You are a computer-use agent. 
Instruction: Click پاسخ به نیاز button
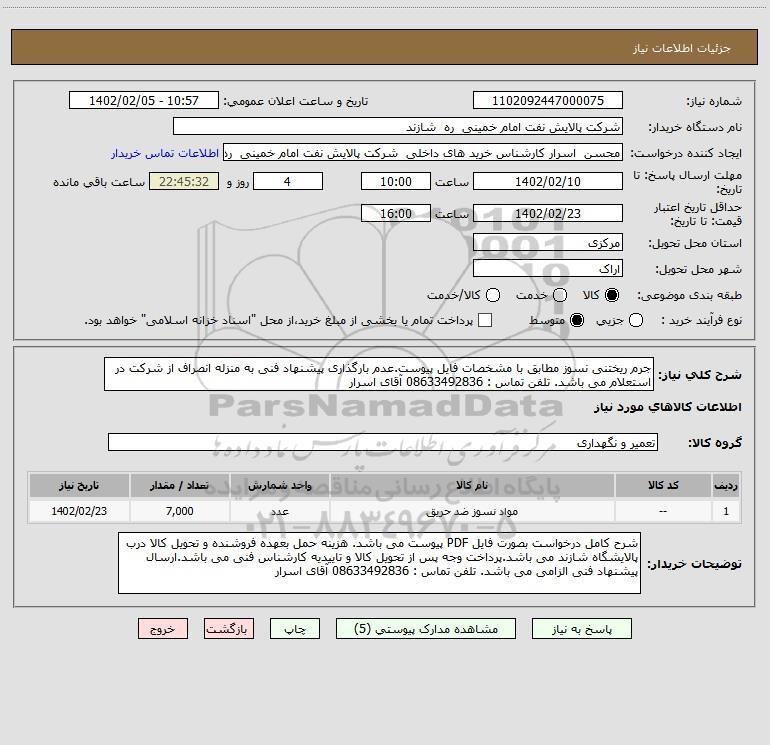(x=582, y=629)
